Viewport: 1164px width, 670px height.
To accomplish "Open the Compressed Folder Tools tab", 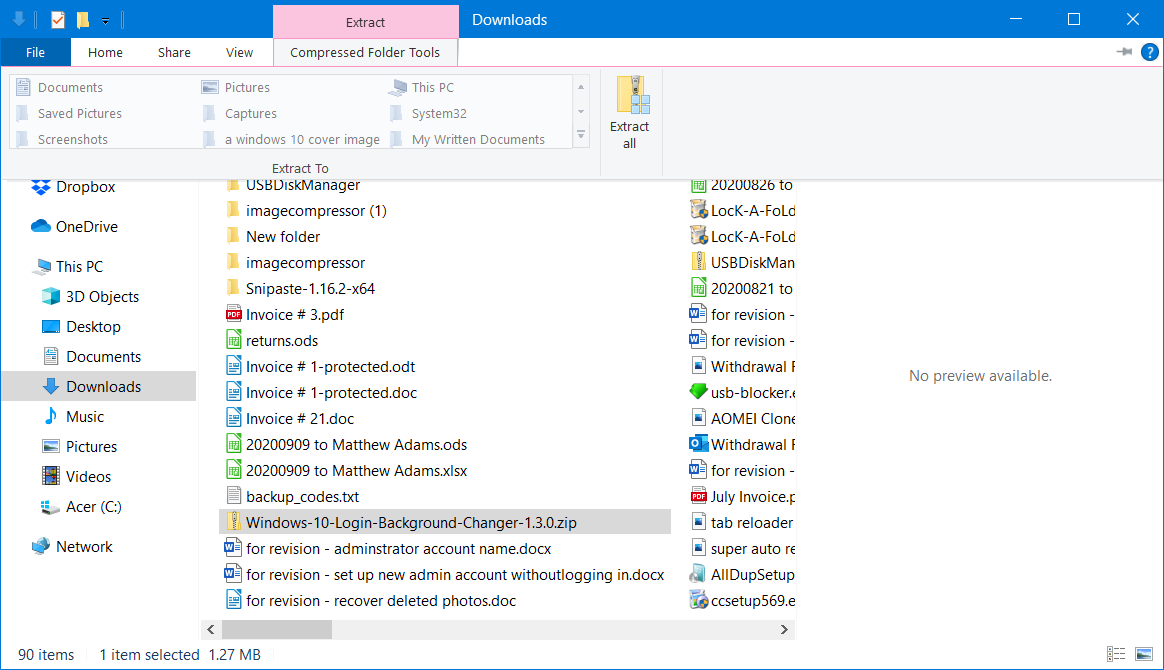I will [x=365, y=52].
